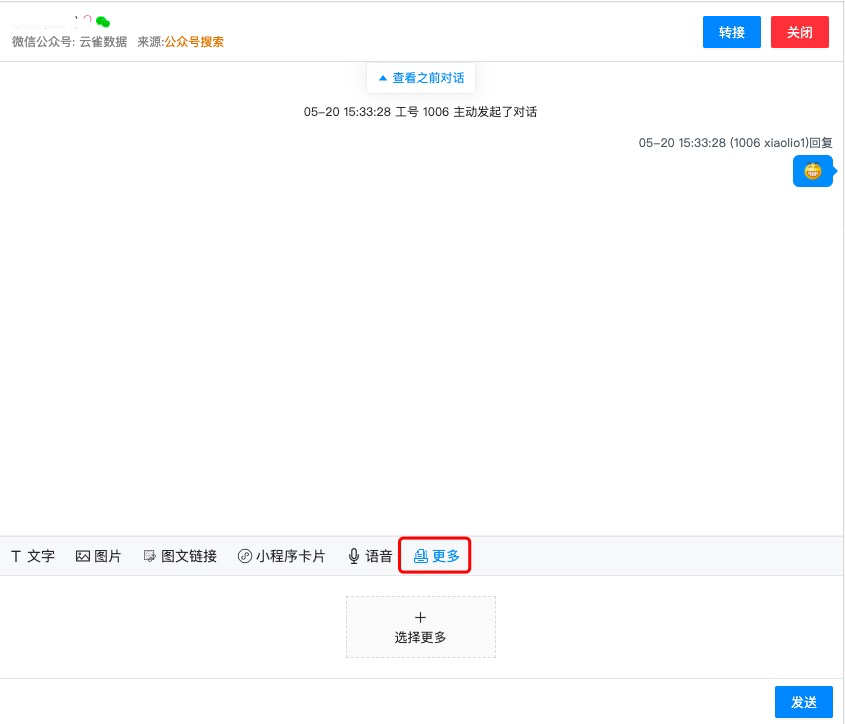Screen dimensions: 845x724
Task: Click the red 关闭 close button
Action: (799, 31)
